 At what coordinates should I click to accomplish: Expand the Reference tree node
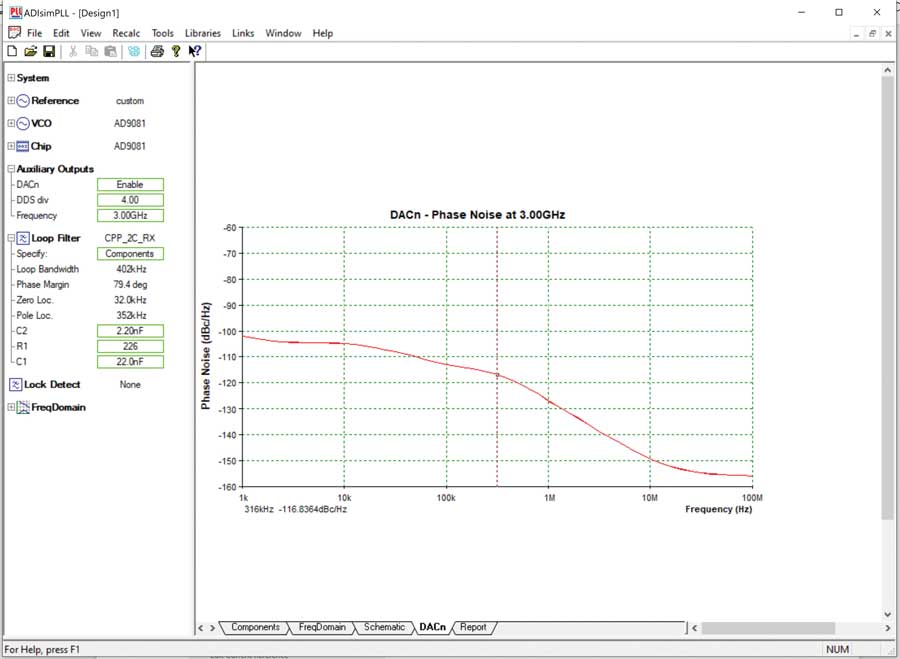(x=11, y=100)
